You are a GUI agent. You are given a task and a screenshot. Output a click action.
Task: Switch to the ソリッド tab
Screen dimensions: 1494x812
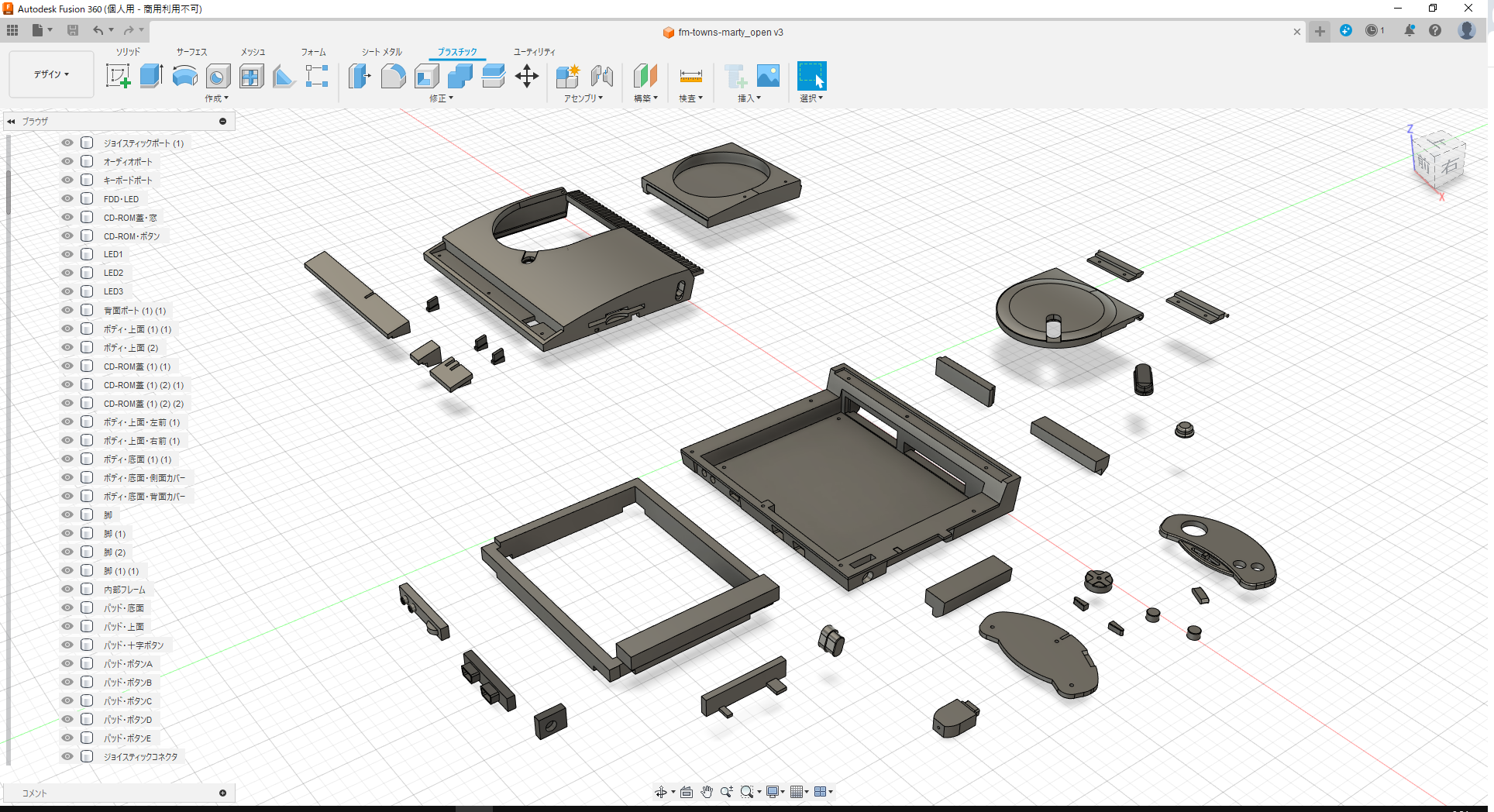pyautogui.click(x=128, y=52)
